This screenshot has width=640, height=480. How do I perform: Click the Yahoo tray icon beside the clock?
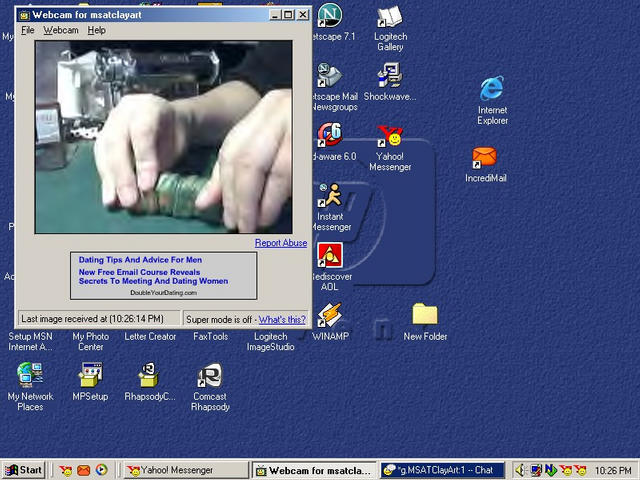[580, 470]
